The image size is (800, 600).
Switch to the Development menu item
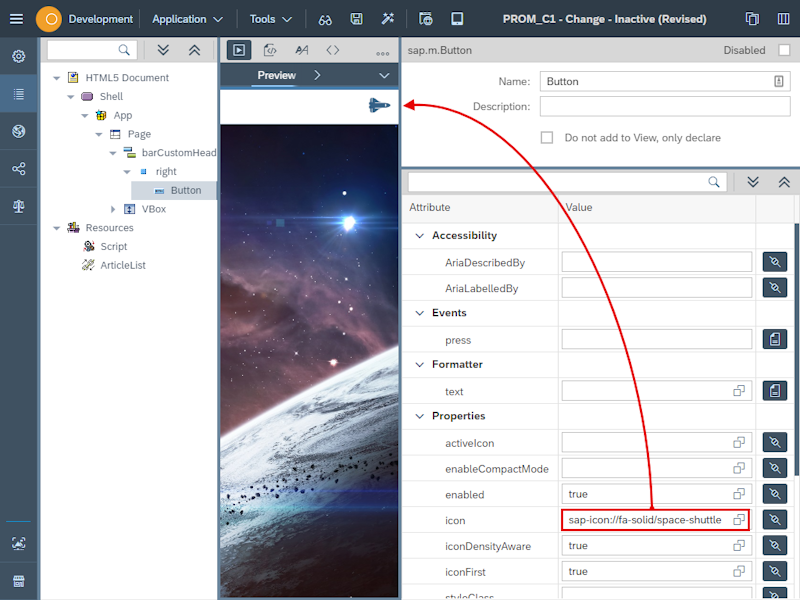[100, 18]
